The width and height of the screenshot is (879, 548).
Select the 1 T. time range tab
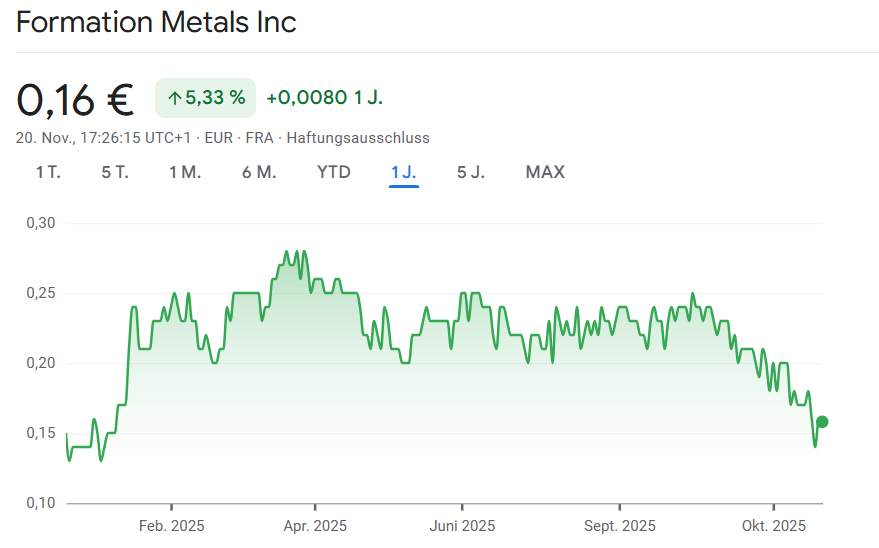click(x=48, y=172)
